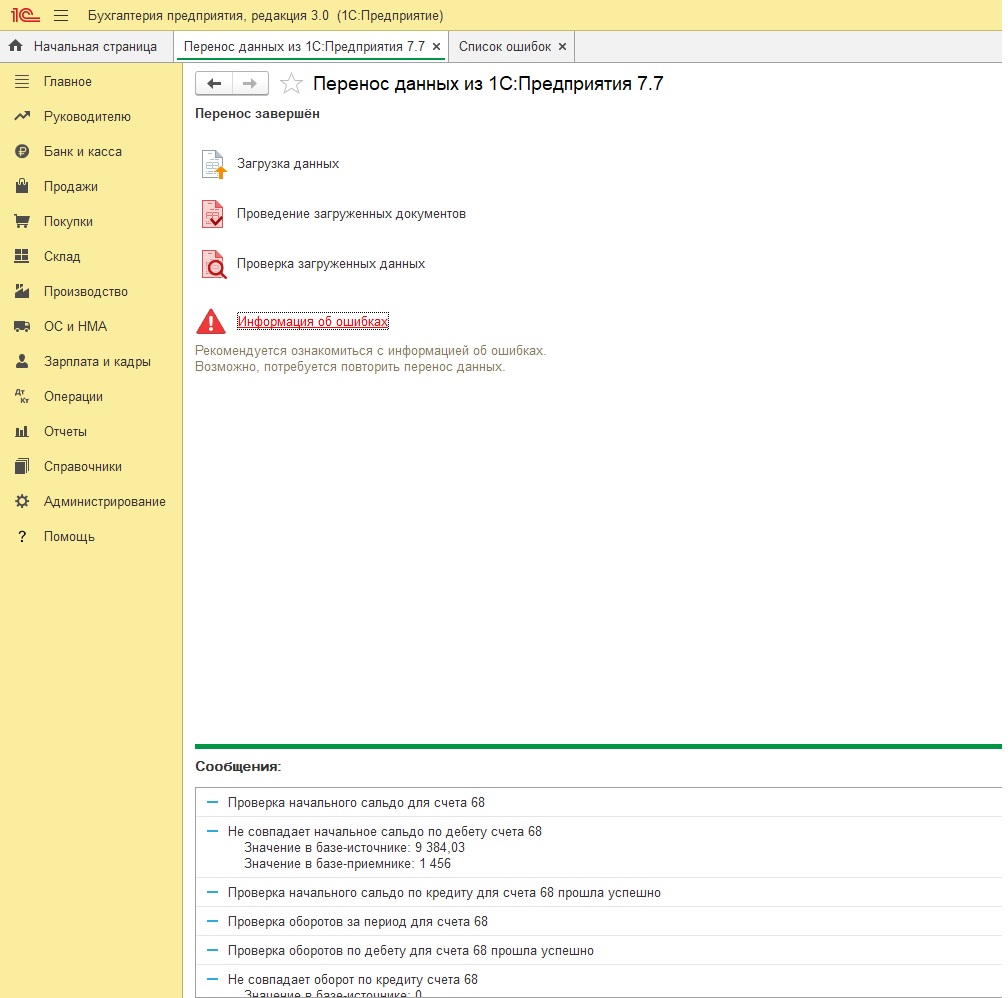Open the Покупки section

pos(68,221)
